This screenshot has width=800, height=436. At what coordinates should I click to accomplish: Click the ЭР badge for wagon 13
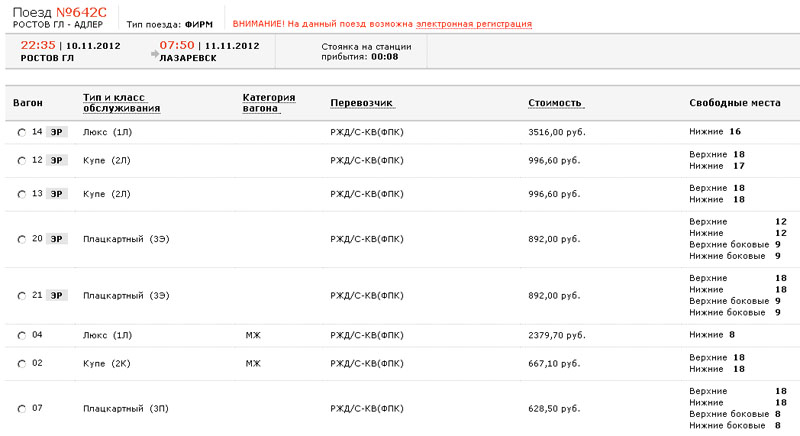58,194
